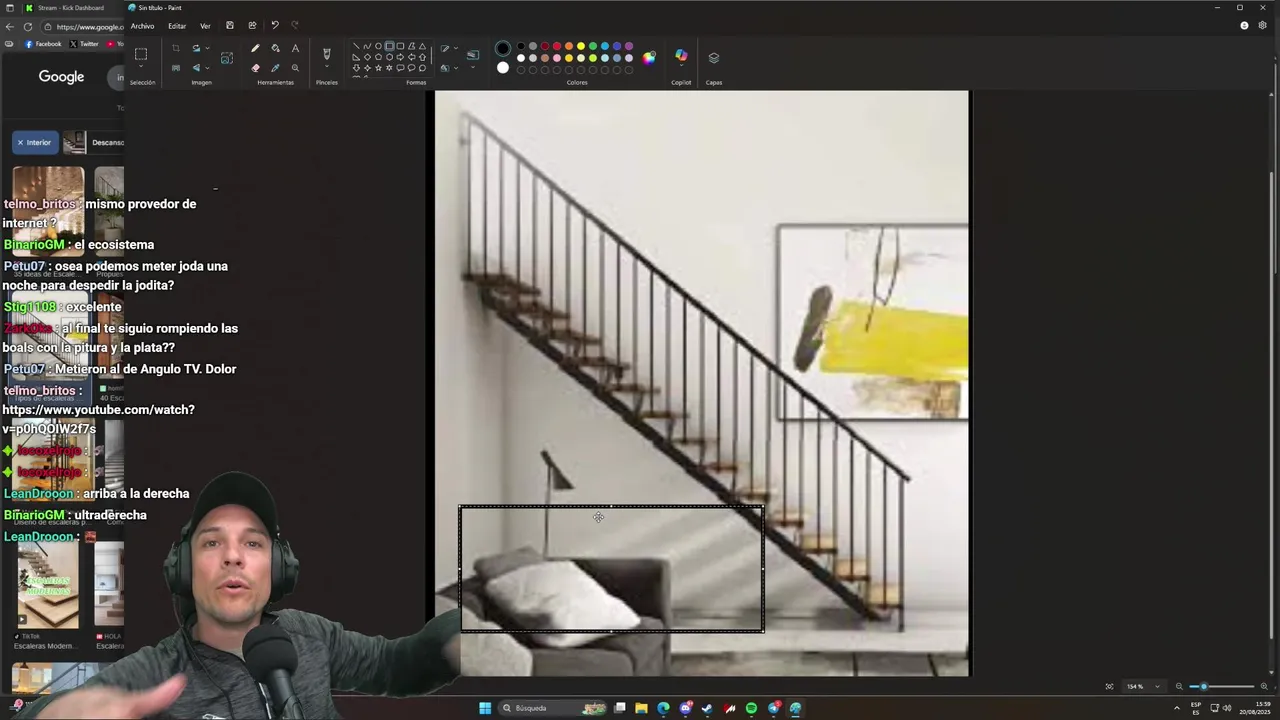Viewport: 1280px width, 720px height.
Task: Click the Save icon in Paint title bar
Action: click(230, 26)
